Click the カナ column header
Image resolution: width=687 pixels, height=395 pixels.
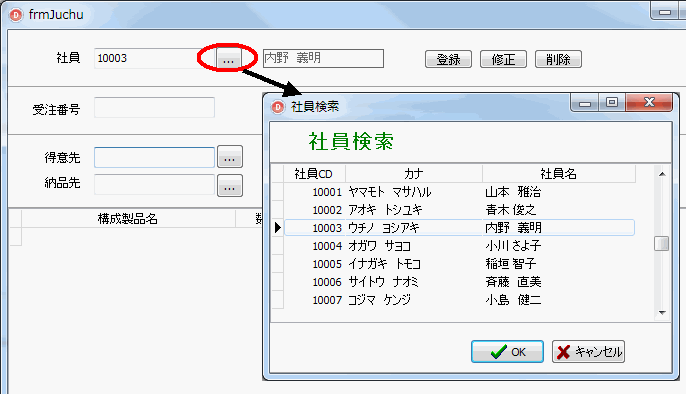point(414,174)
